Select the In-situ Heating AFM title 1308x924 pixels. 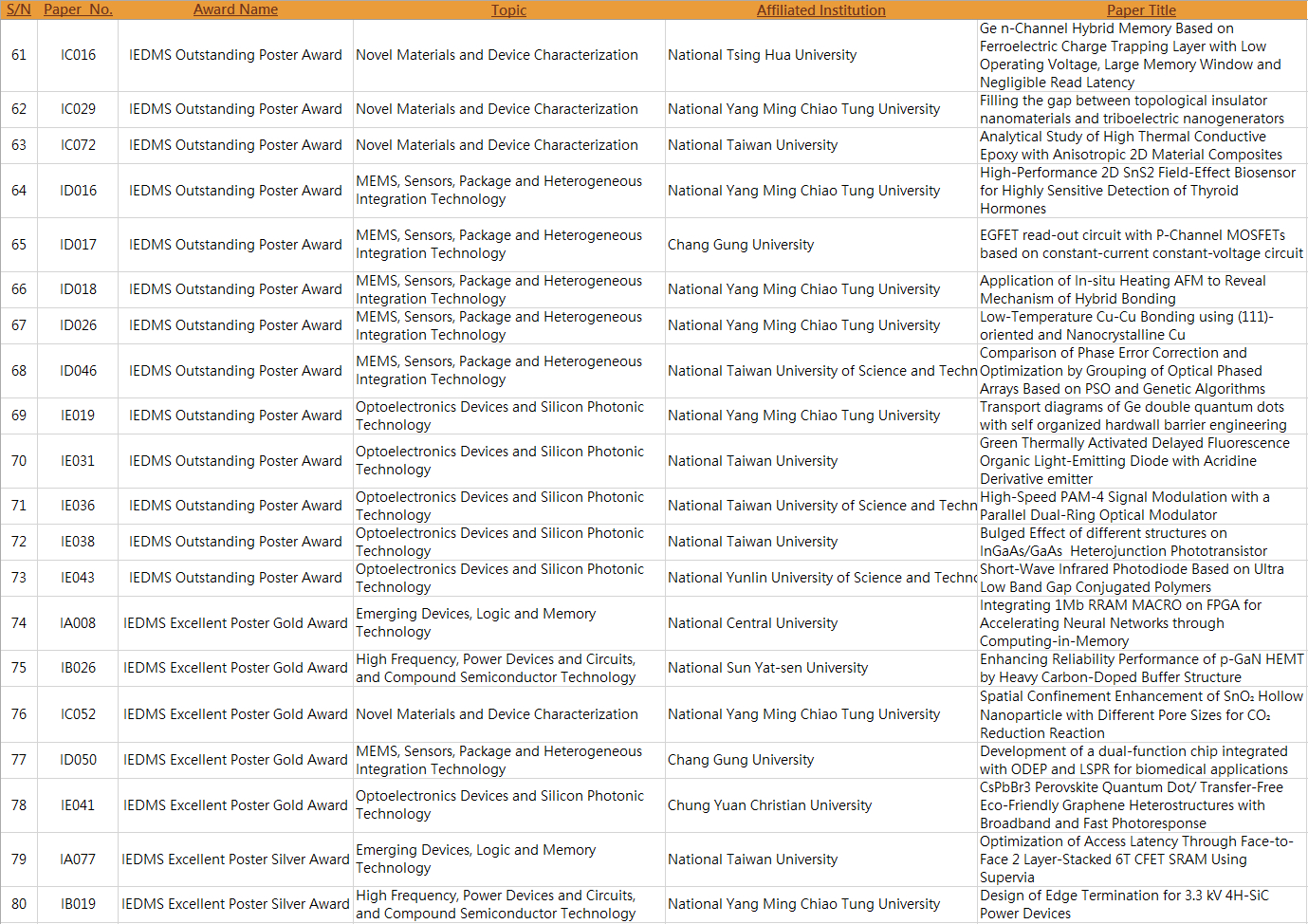click(1142, 289)
